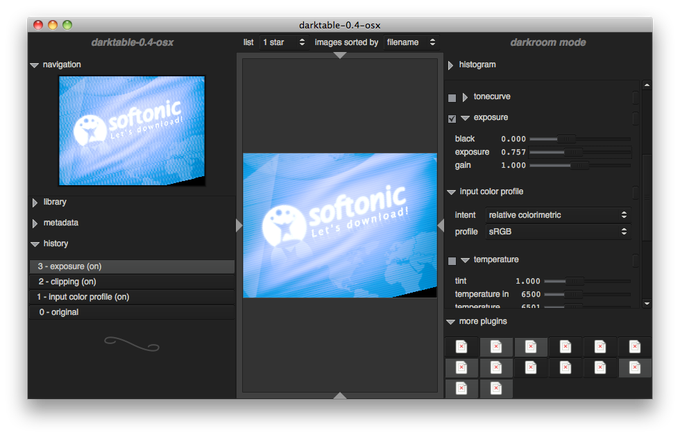Click sixth plugin icon in middle row of more plugins
The image size is (680, 437).
coord(635,368)
